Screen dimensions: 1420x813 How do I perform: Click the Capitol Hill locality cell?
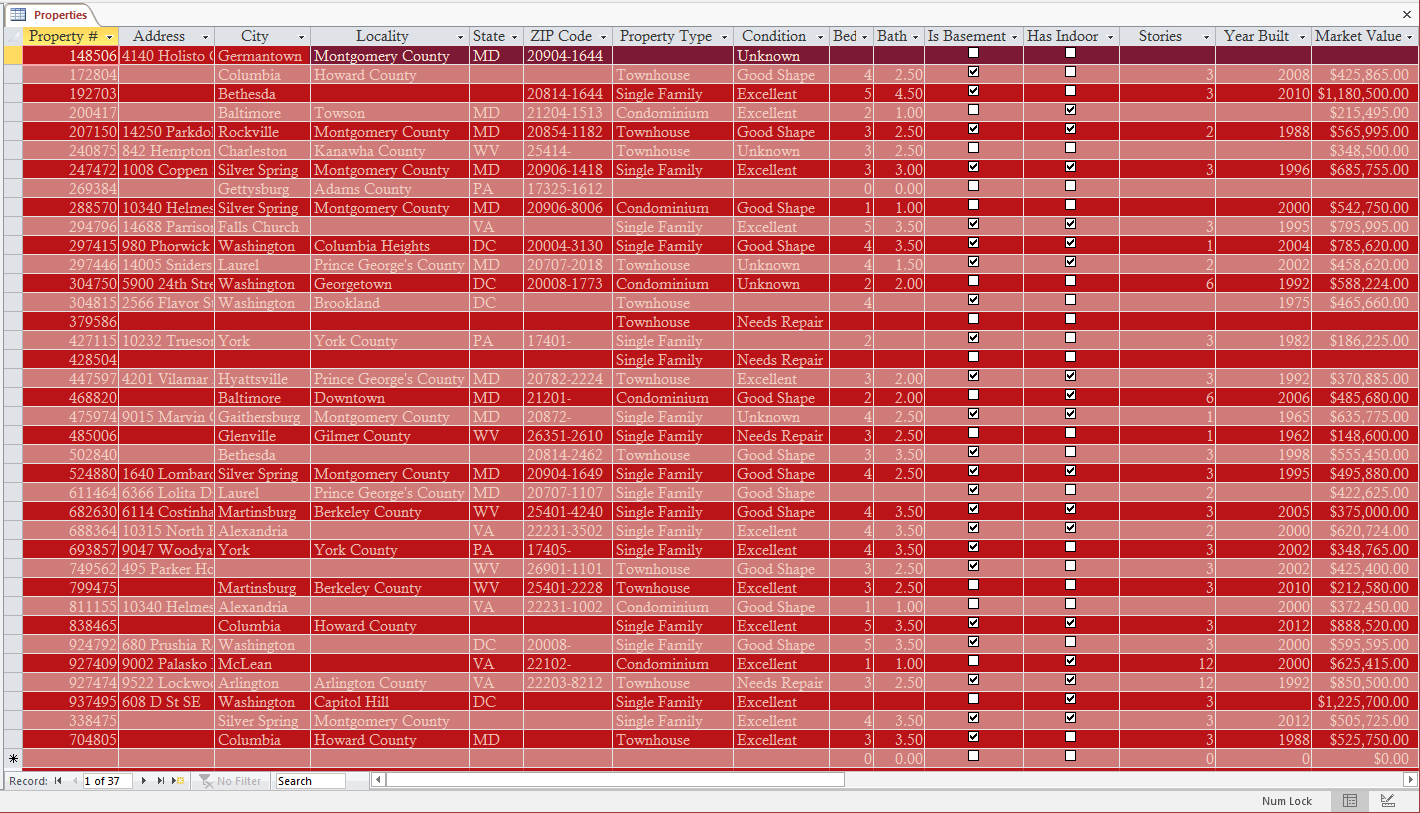(x=390, y=702)
